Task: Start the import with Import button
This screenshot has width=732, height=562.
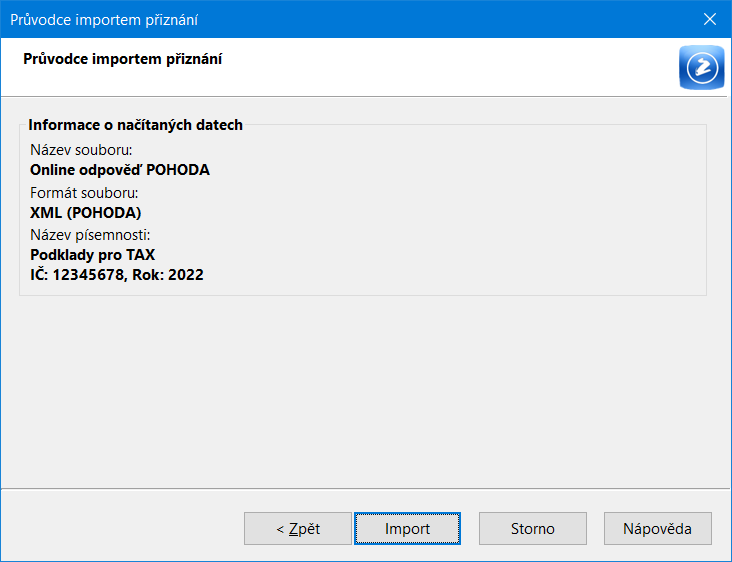Action: point(407,528)
